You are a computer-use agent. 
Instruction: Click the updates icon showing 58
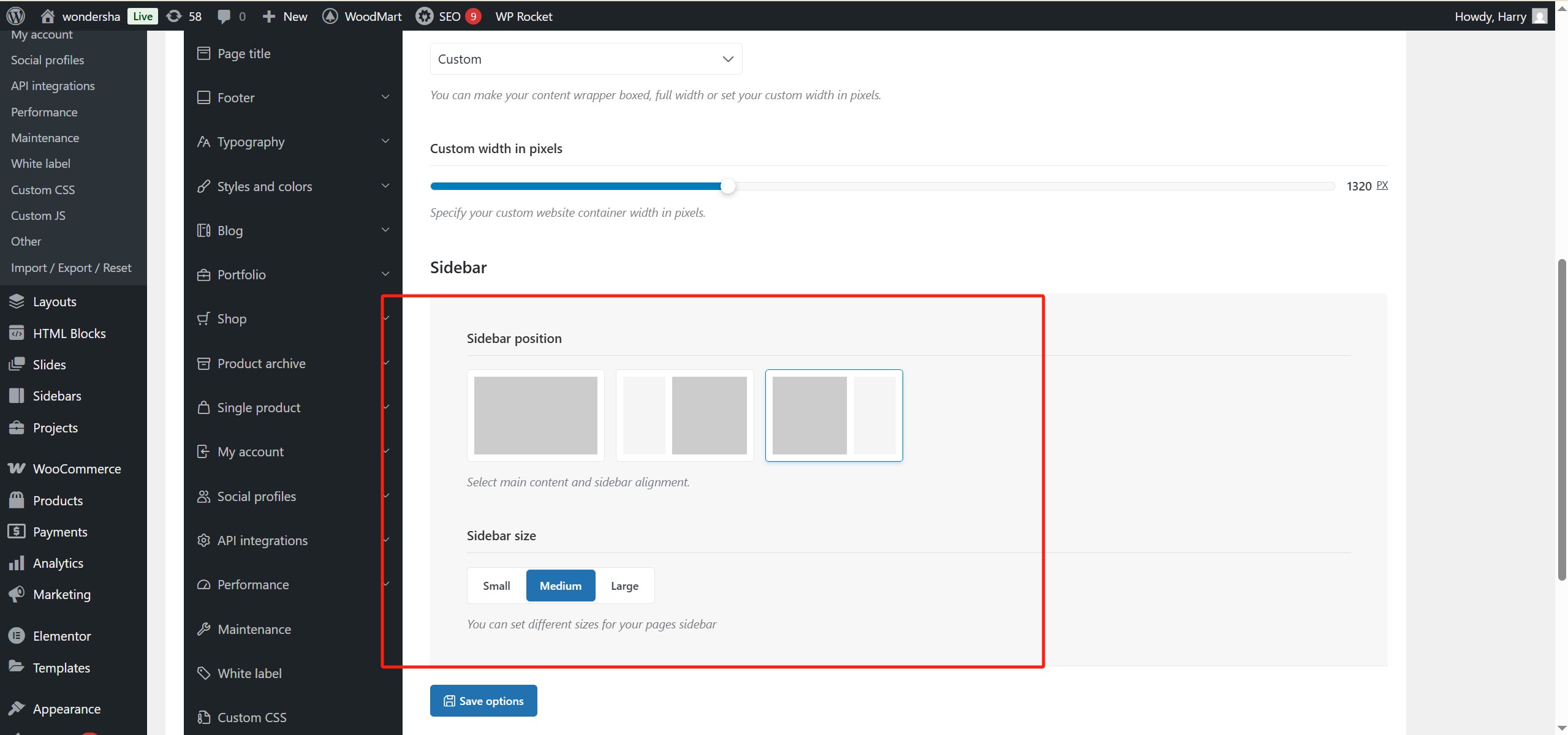[x=175, y=16]
